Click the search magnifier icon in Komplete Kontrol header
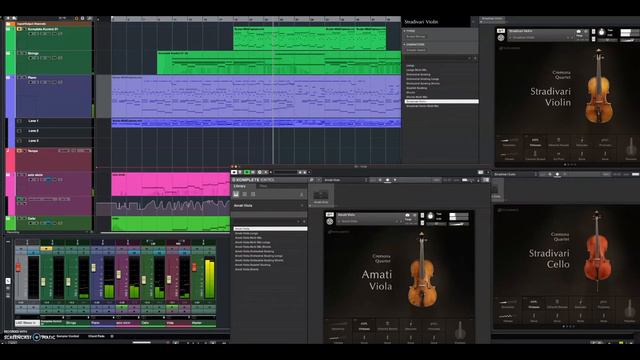640x360 pixels. 311,180
